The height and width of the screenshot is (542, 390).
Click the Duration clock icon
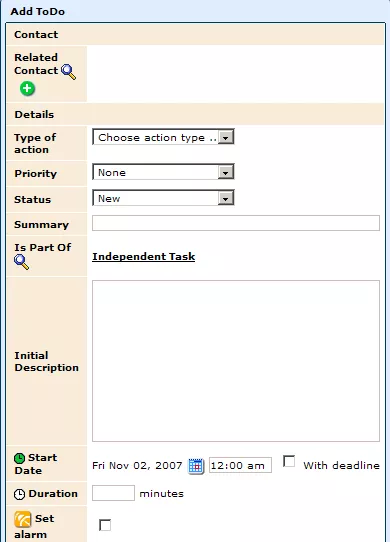(x=19, y=494)
